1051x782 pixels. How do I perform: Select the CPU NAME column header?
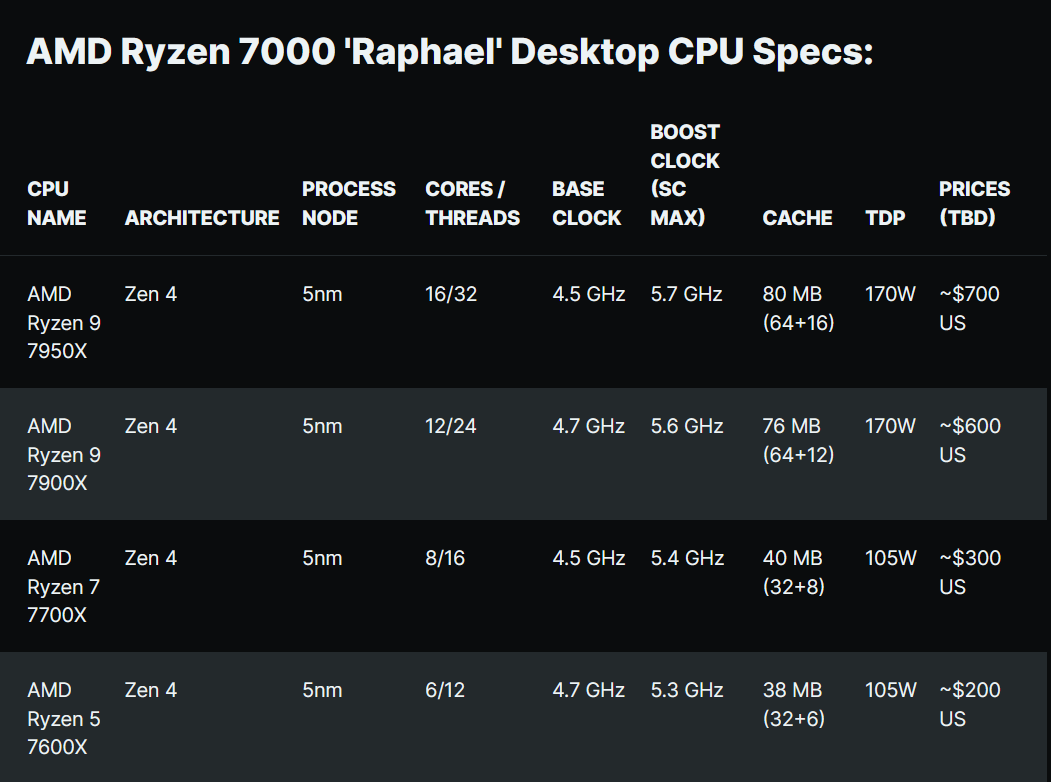coord(57,203)
